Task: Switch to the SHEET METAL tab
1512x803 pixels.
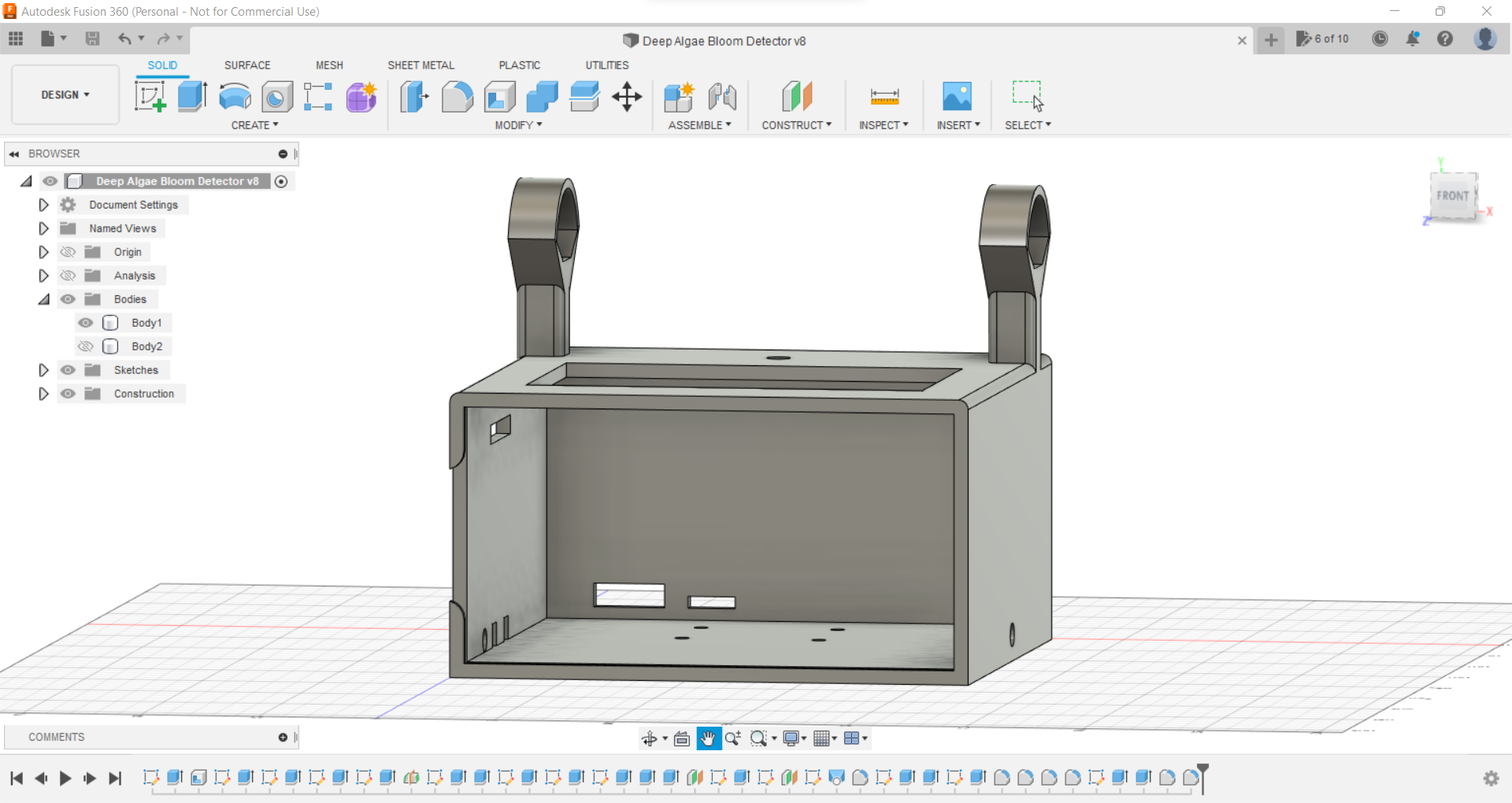Action: pyautogui.click(x=421, y=65)
